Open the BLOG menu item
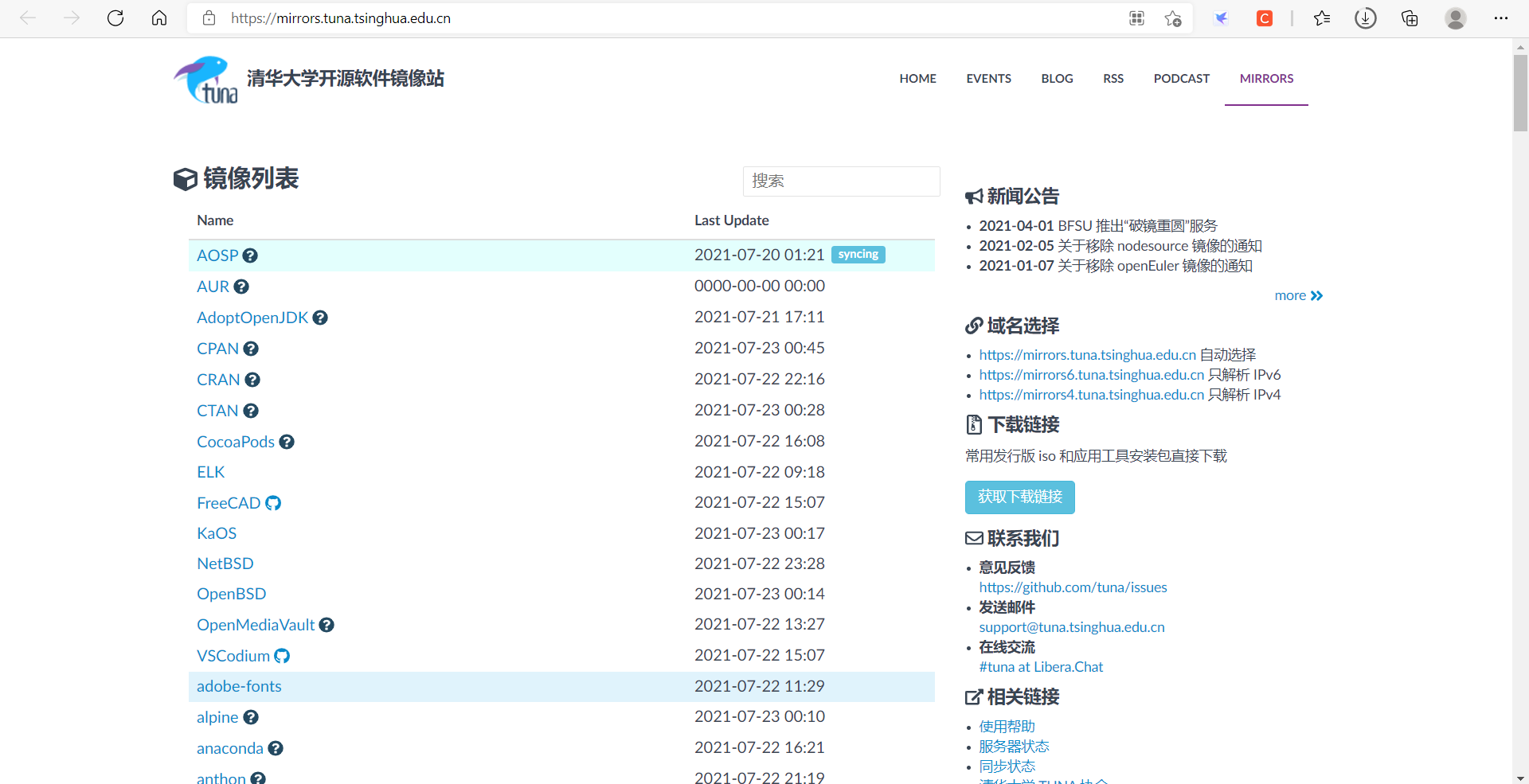Viewport: 1529px width, 784px height. click(1057, 78)
